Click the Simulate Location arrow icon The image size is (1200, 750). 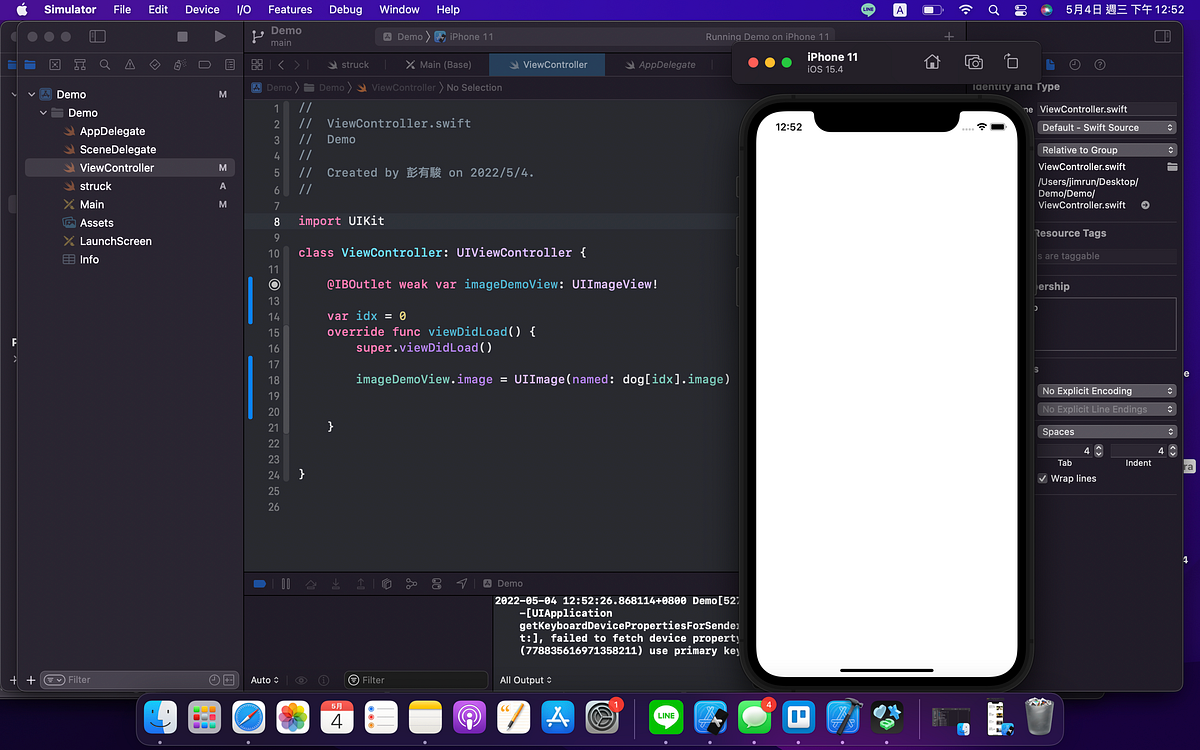pos(462,583)
